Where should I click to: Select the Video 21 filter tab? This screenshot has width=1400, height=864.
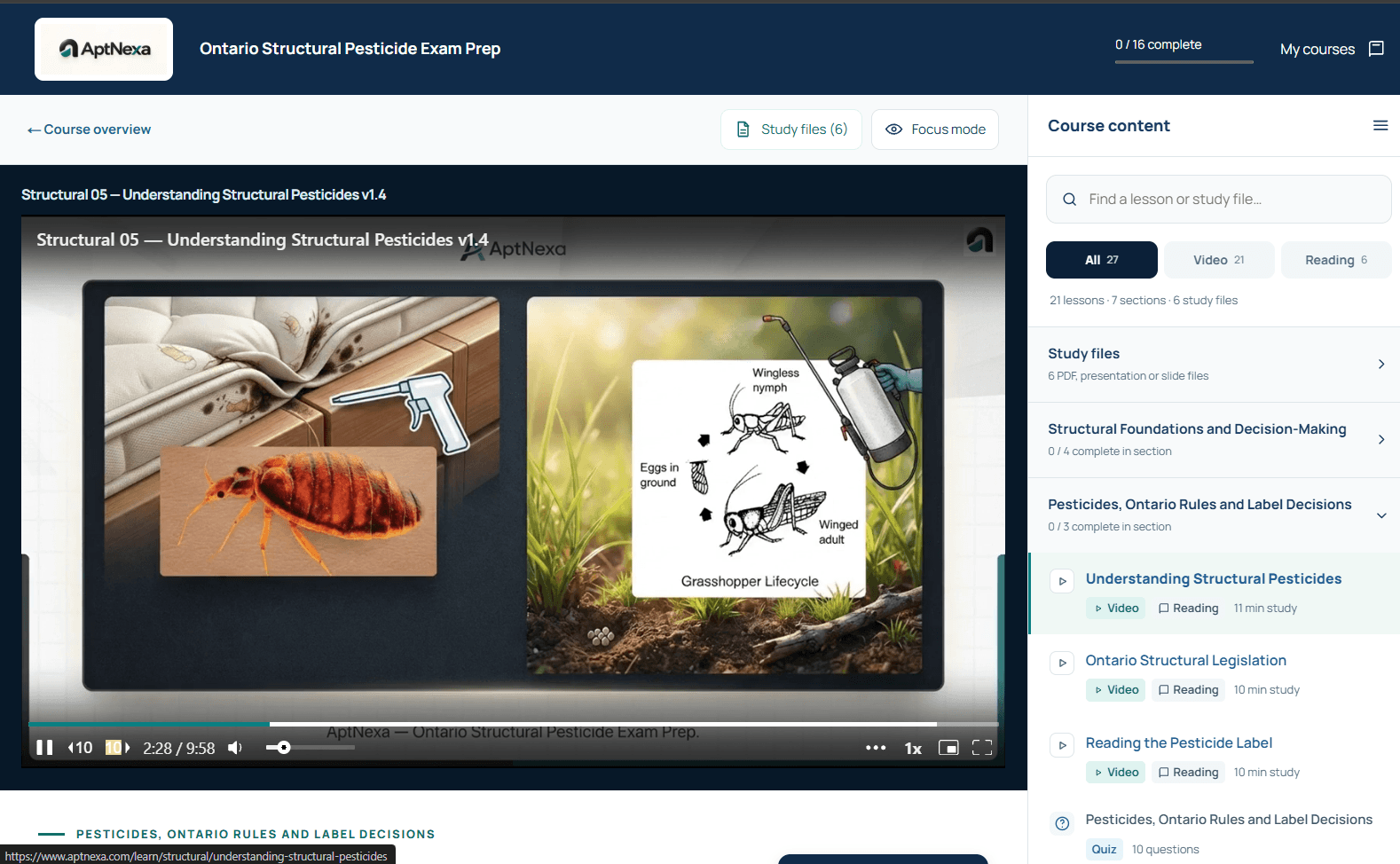(1219, 260)
